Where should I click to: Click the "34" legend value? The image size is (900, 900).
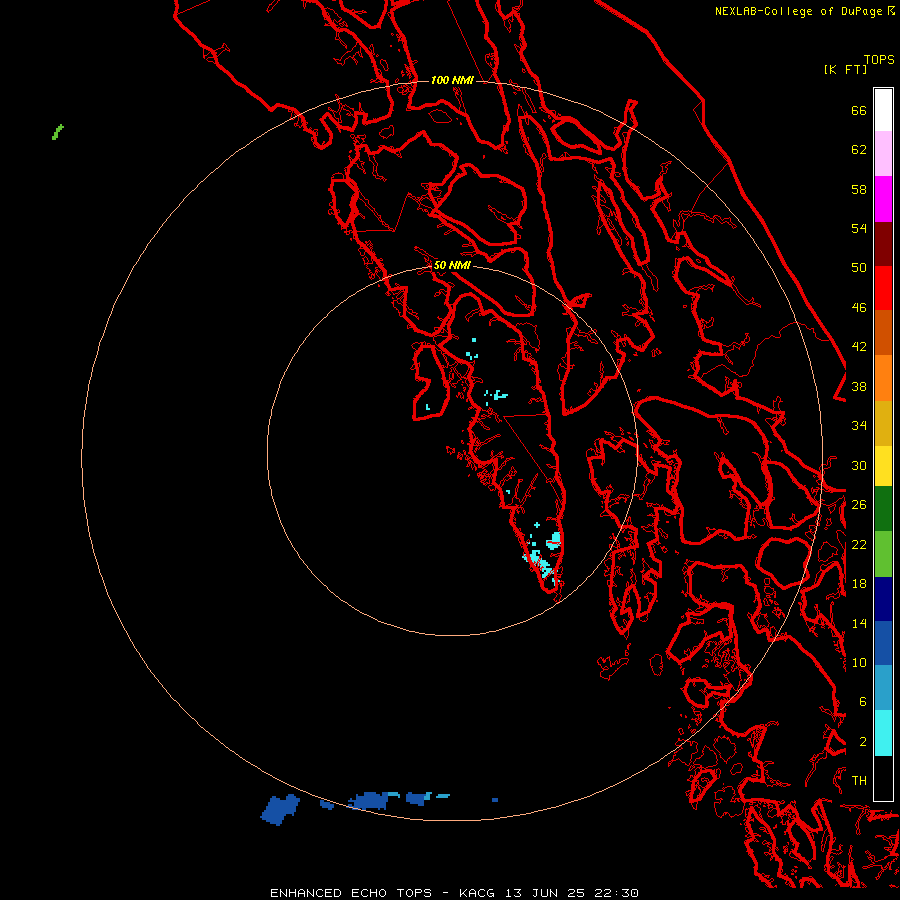pos(859,426)
